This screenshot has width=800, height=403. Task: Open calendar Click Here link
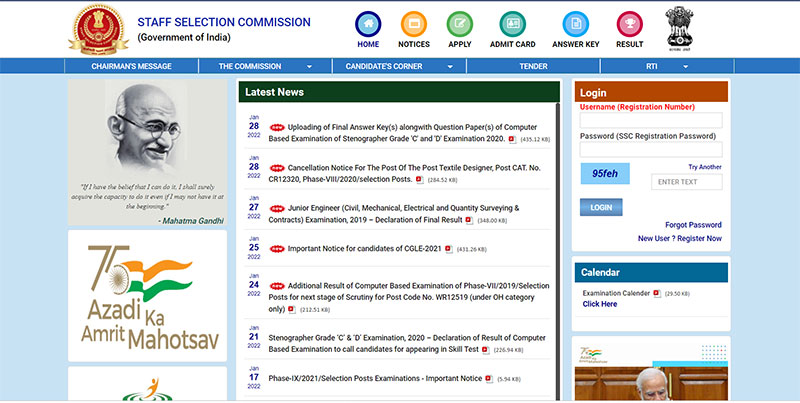pos(599,304)
